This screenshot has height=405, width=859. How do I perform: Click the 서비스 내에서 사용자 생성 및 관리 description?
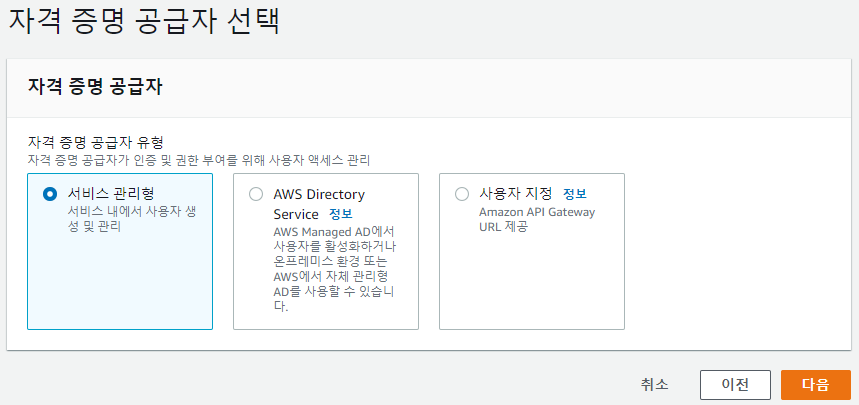131,219
